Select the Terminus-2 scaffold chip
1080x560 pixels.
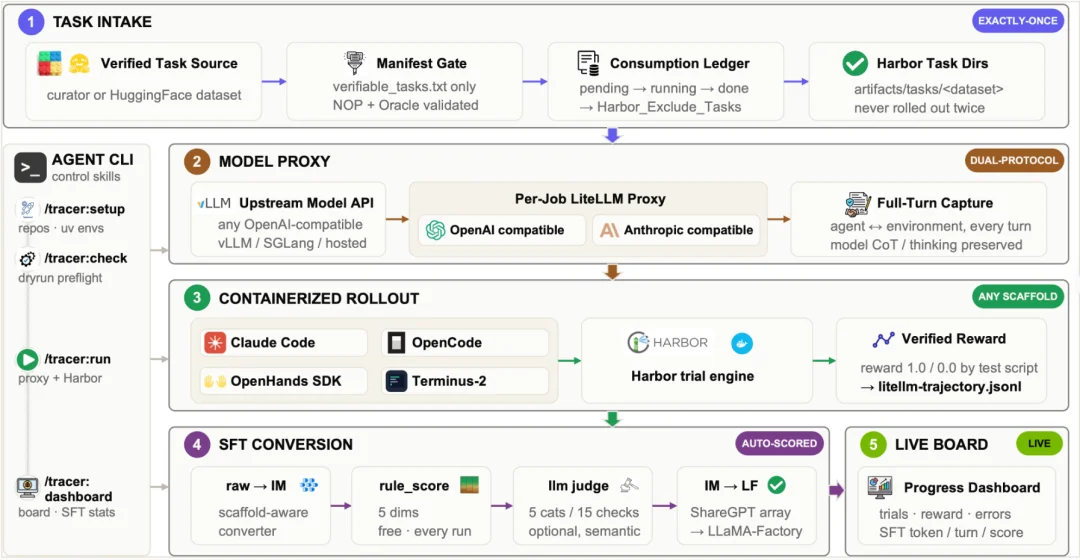465,381
